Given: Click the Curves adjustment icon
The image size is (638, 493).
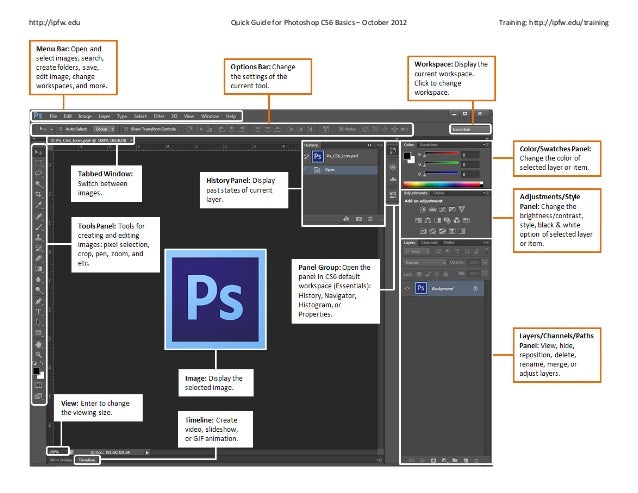Looking at the screenshot, I should click(x=442, y=209).
